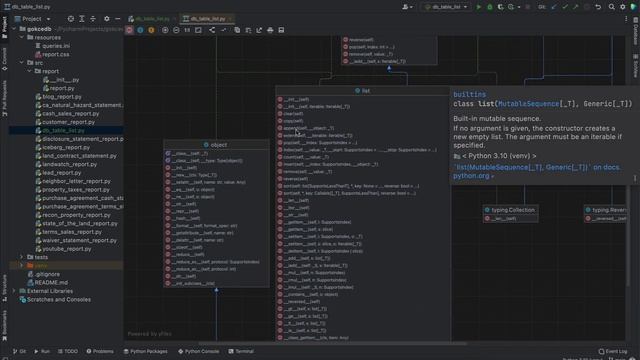The image size is (640, 360).
Task: Open the Git tool window tab
Action: click(x=19, y=351)
